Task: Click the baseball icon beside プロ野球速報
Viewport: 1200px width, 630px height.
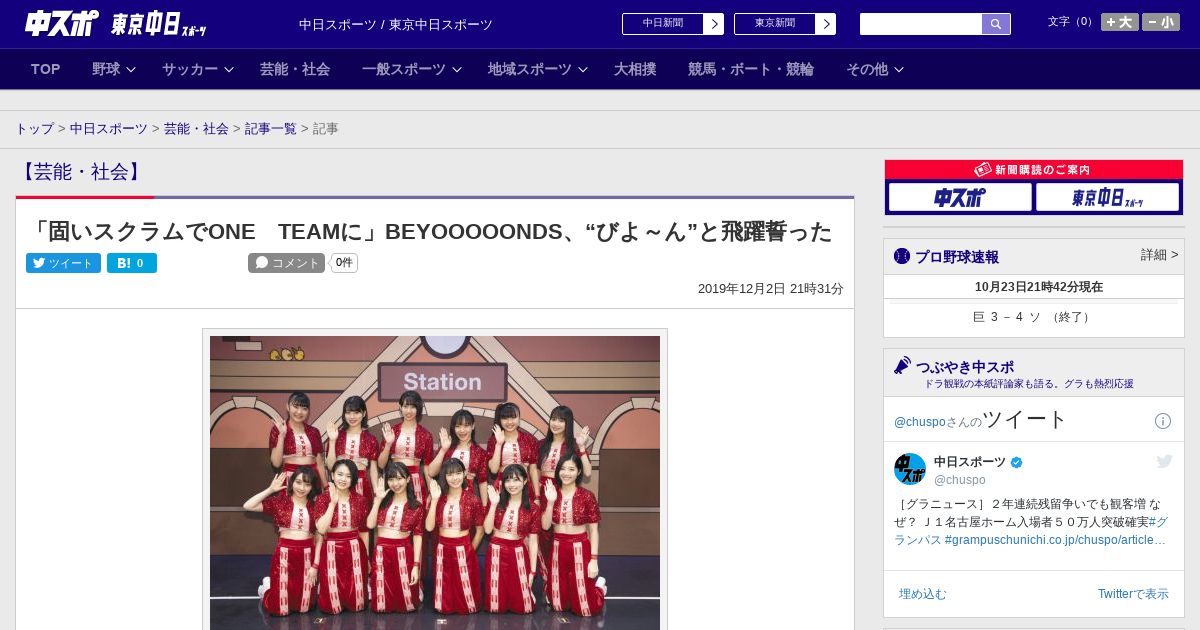Action: 902,257
